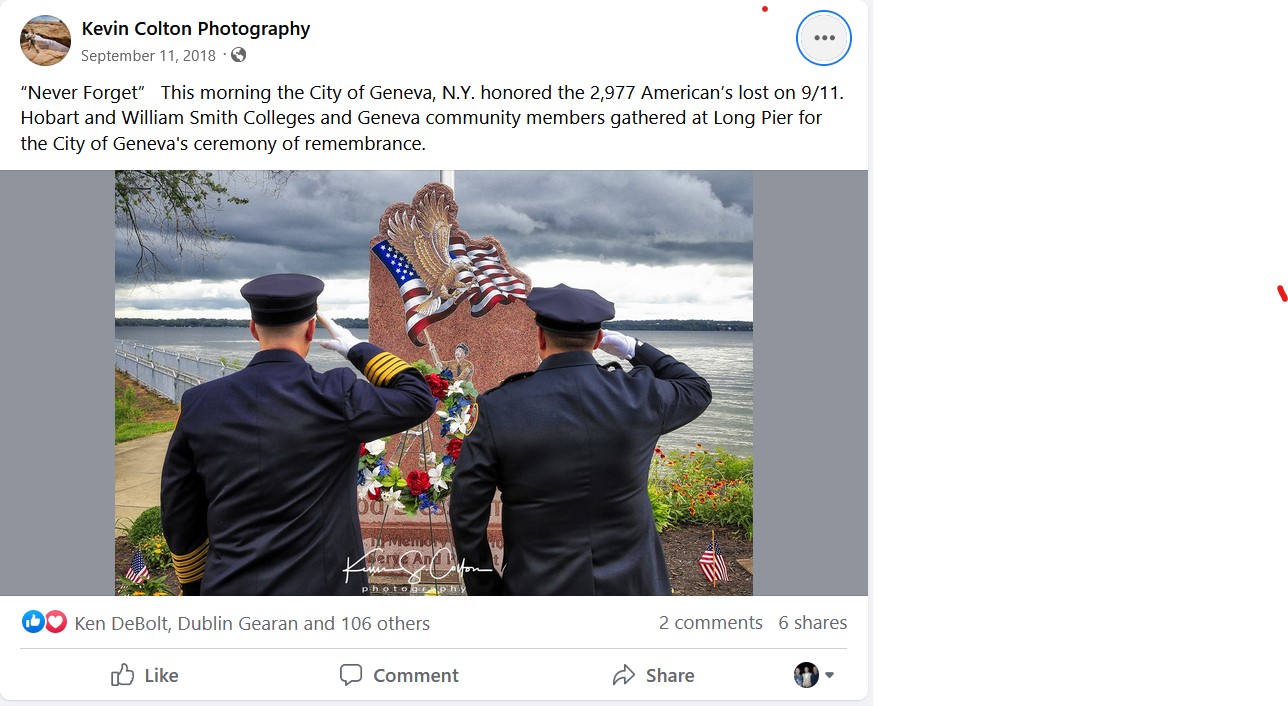The width and height of the screenshot is (1288, 706).
Task: Click the public globe audience icon
Action: click(x=238, y=55)
